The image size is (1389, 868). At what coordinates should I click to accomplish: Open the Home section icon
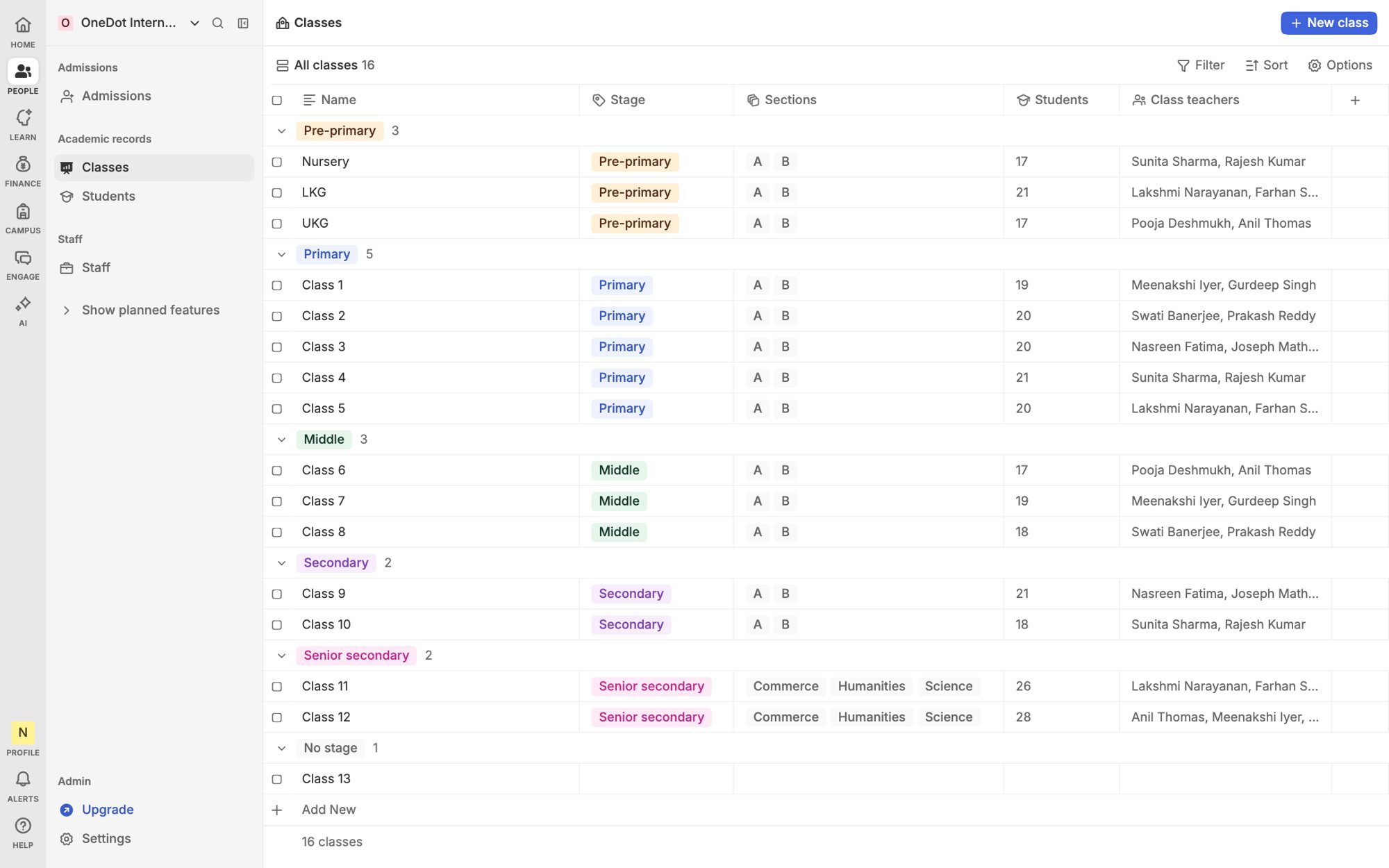[23, 26]
